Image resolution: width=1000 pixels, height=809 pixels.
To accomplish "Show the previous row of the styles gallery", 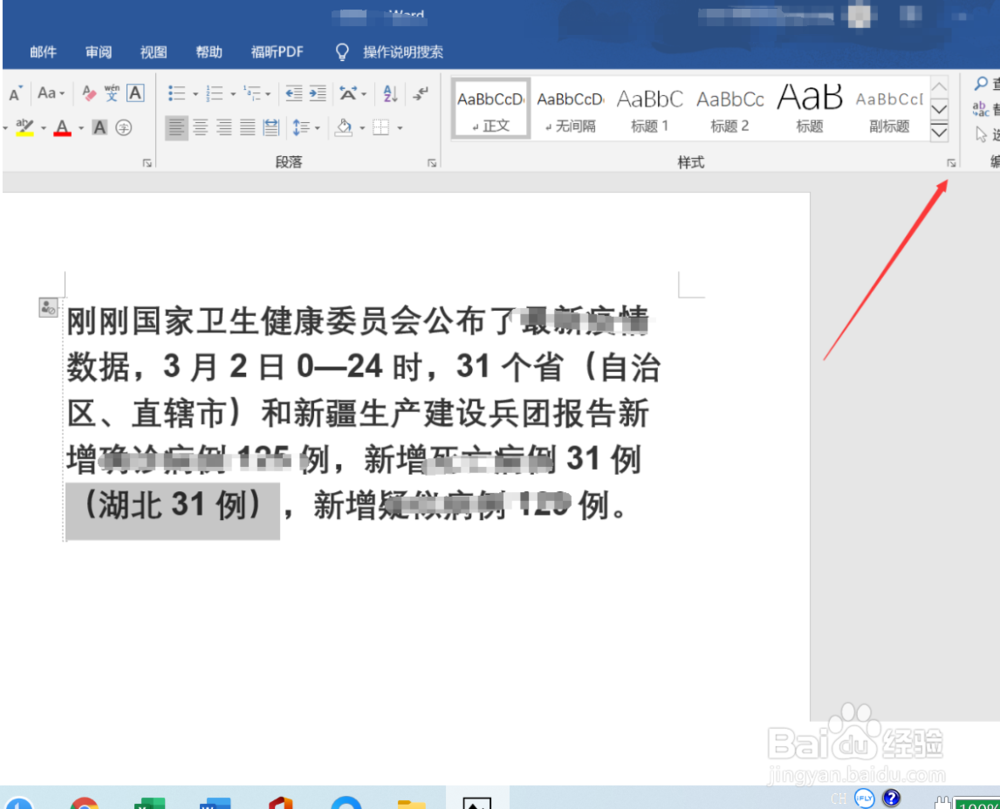I will pos(939,86).
